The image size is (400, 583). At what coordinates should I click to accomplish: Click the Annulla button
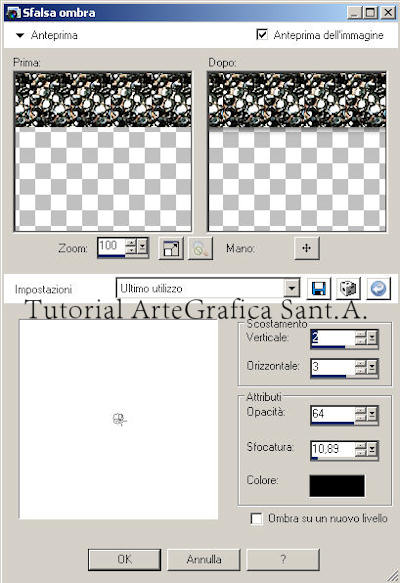coord(204,559)
